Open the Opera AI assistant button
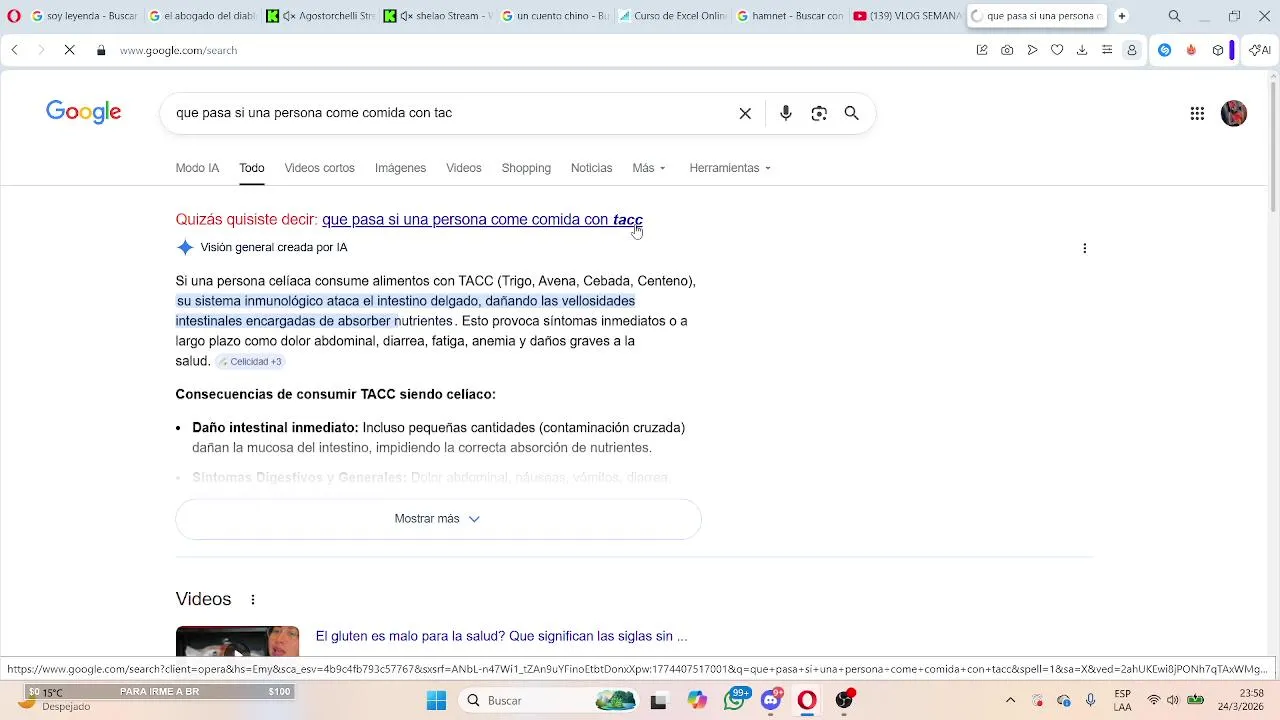This screenshot has width=1280, height=720. pos(1259,50)
